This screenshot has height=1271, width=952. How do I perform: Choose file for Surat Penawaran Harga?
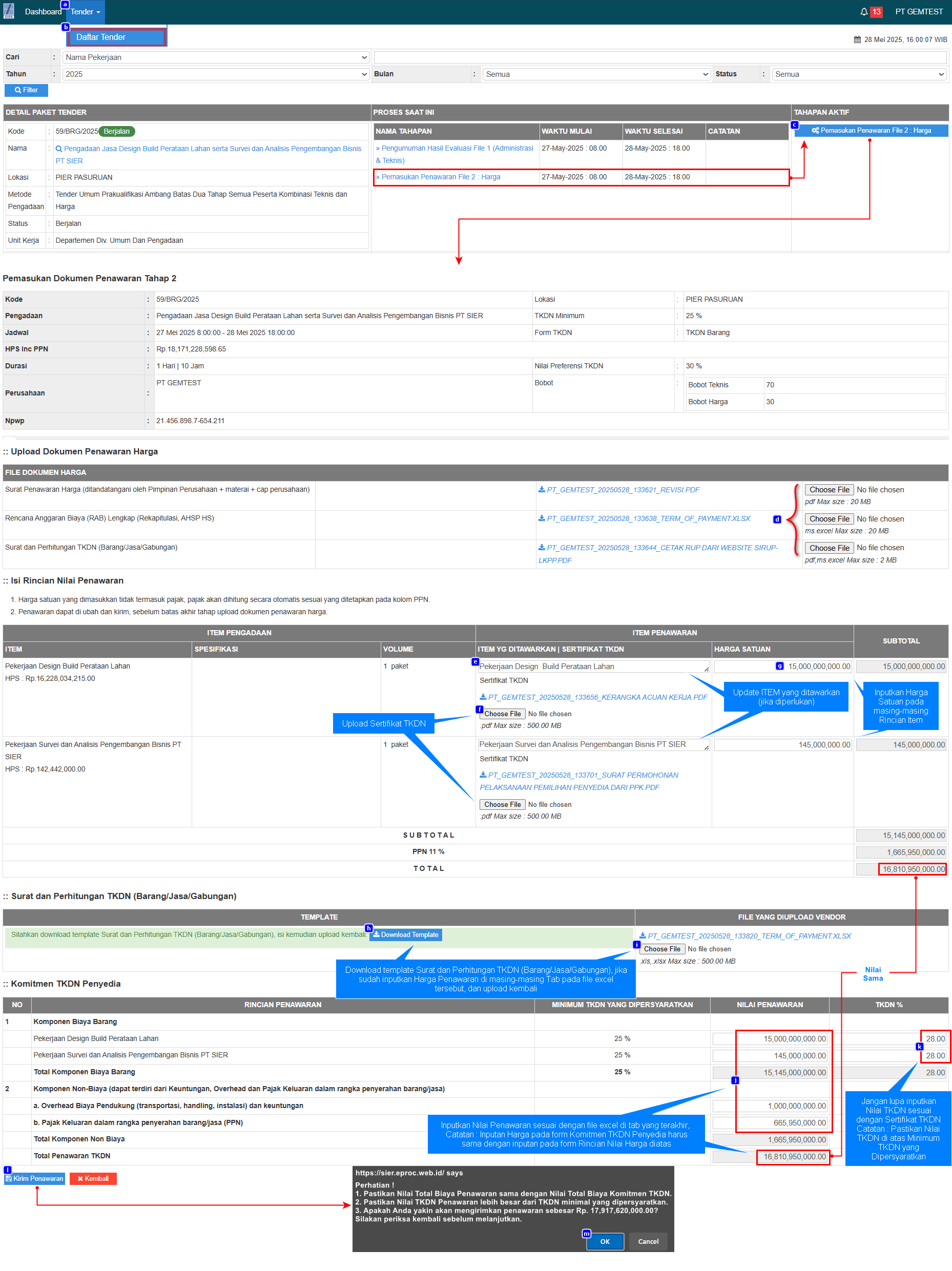pyautogui.click(x=829, y=490)
